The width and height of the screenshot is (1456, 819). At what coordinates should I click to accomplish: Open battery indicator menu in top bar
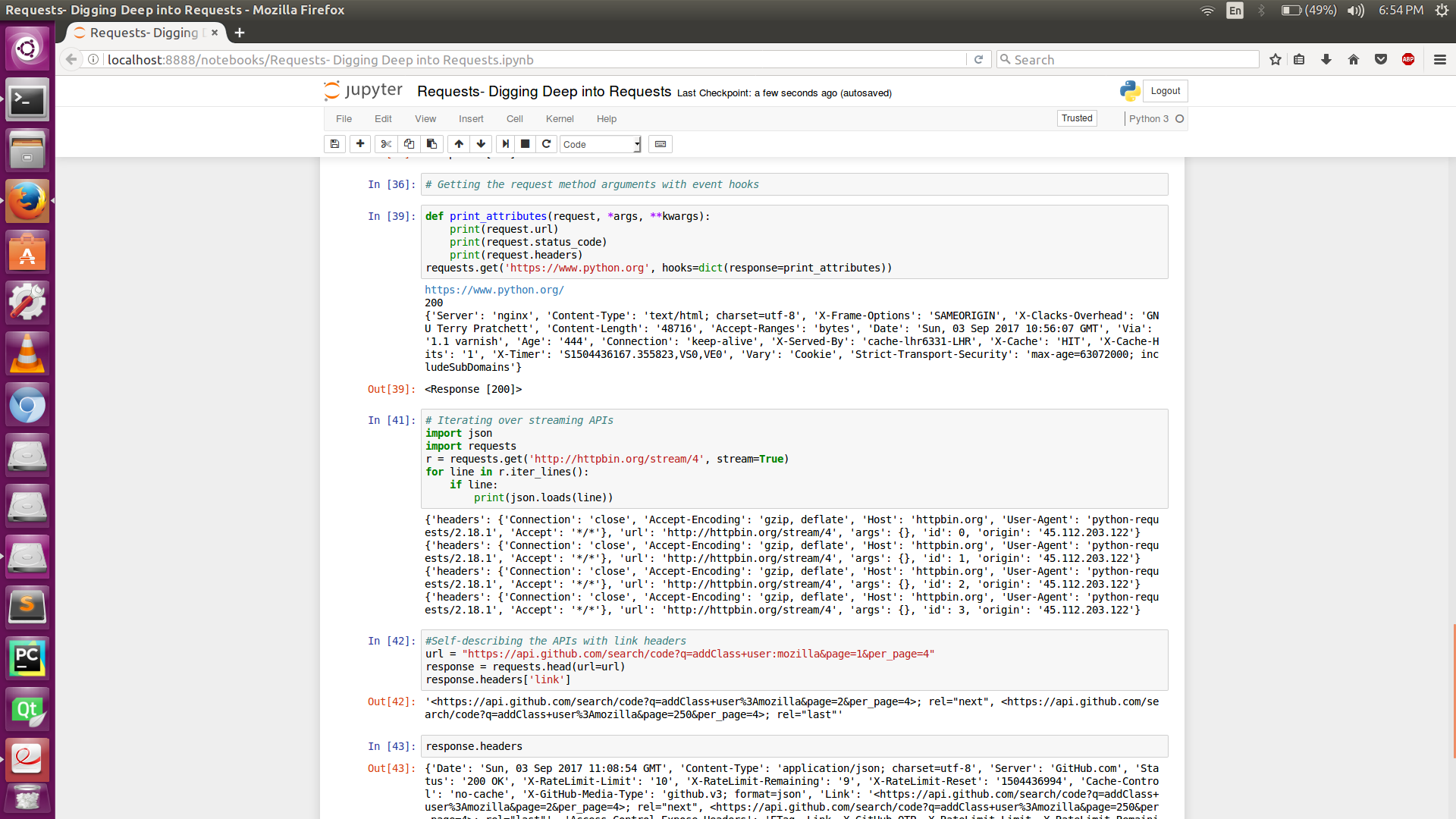click(1308, 10)
